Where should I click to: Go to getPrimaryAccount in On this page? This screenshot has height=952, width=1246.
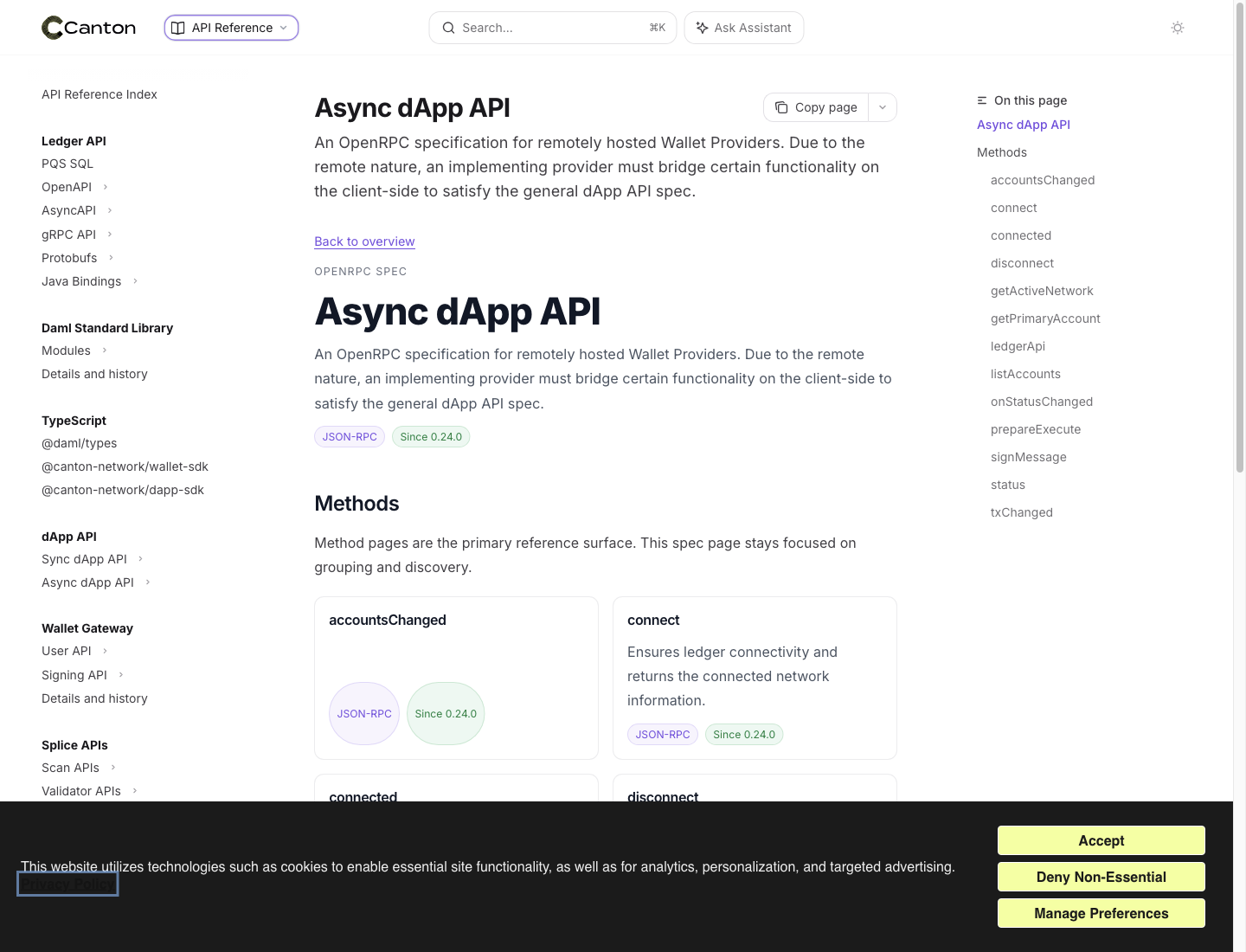tap(1045, 318)
